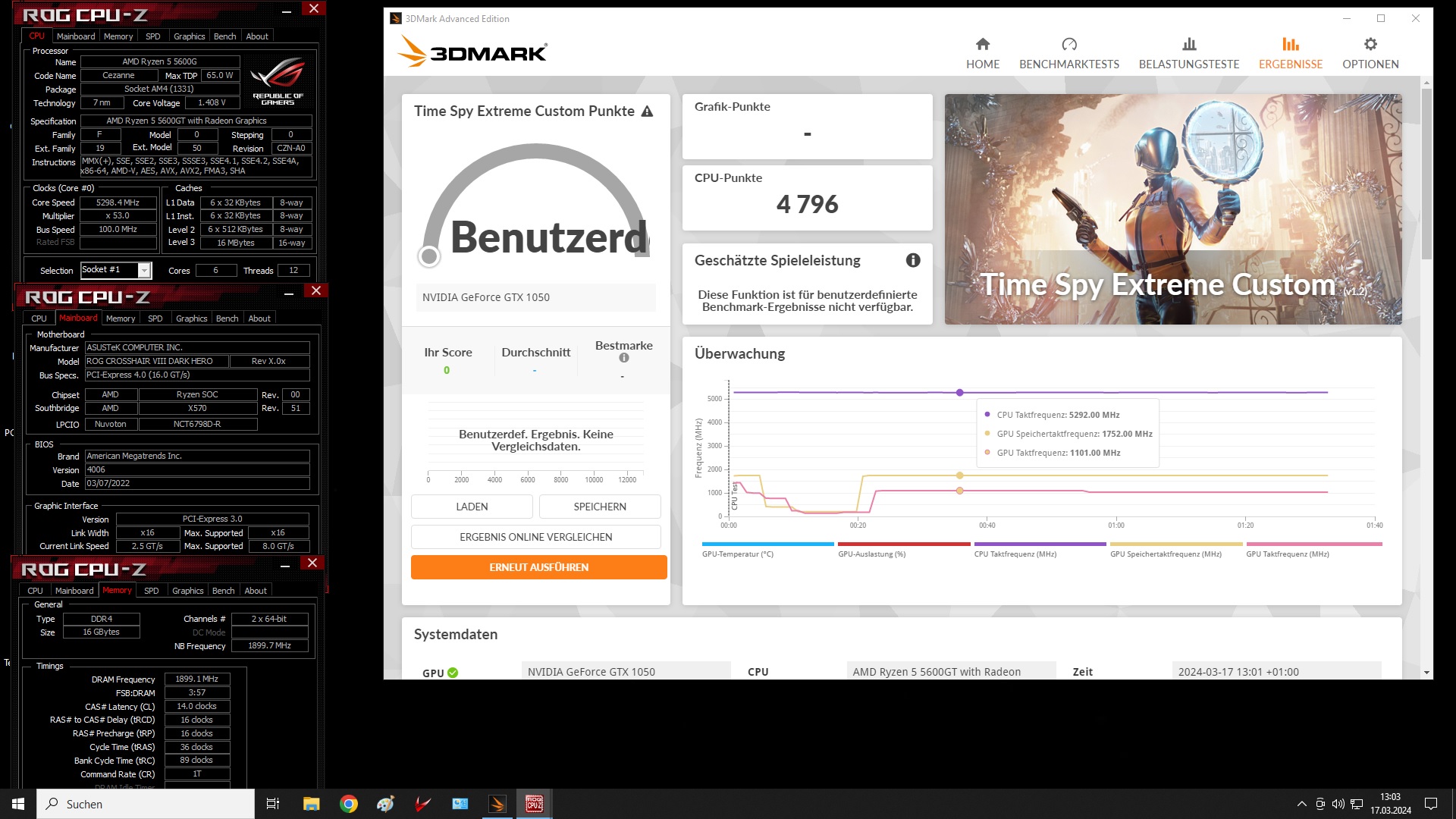1456x819 pixels.
Task: Open the BELASTUNGSTESTE section
Action: tap(1189, 54)
